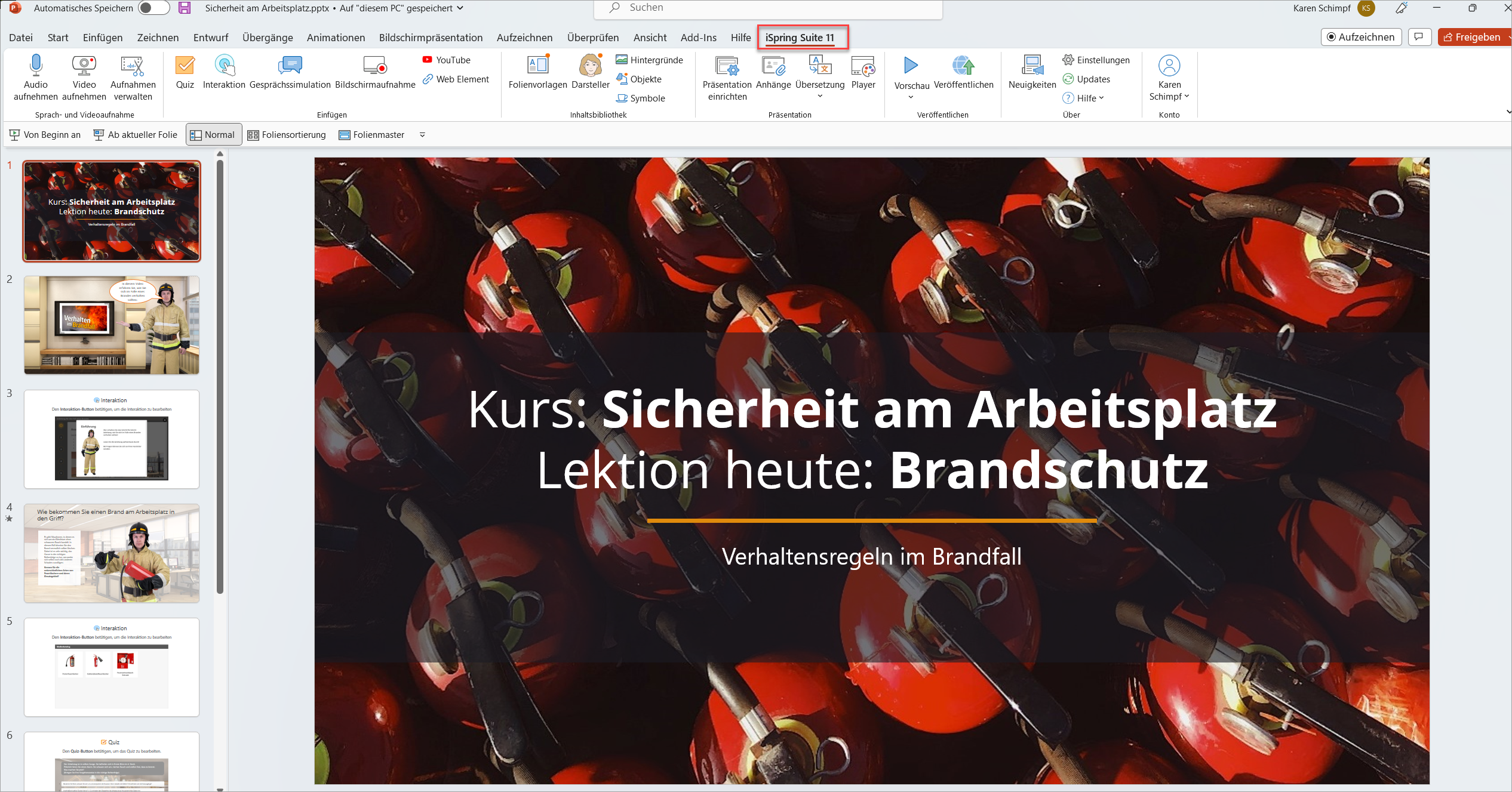Click the Aufzeichnen button top right

tap(1360, 37)
